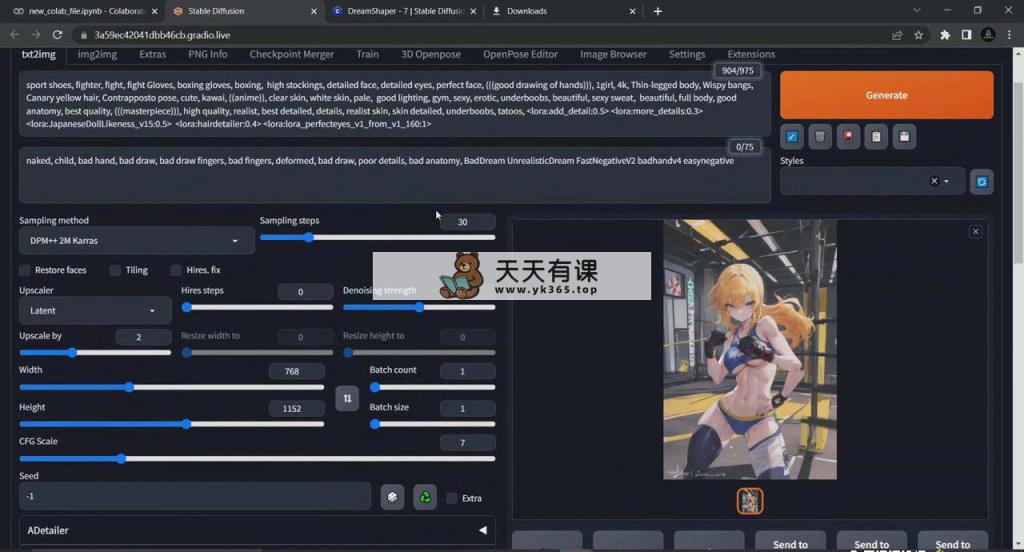The image size is (1024, 552).
Task: Select the generated image thumbnail below preview
Action: coord(750,501)
